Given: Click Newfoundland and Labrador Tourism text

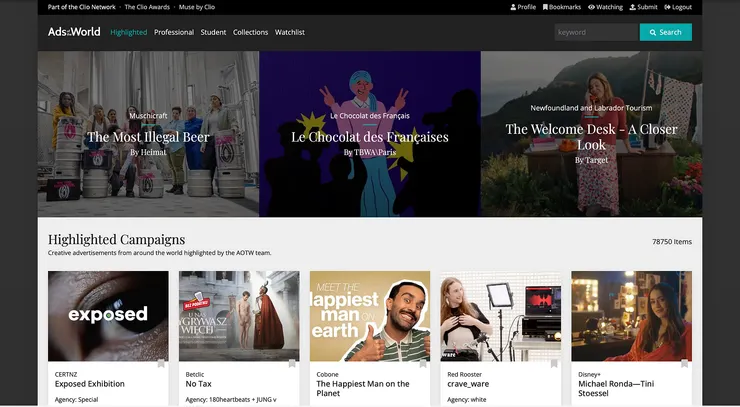Looking at the screenshot, I should tap(591, 108).
